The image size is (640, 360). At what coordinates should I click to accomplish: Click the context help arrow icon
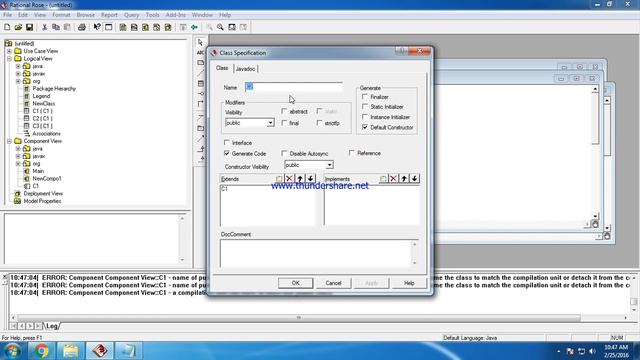pos(97,27)
